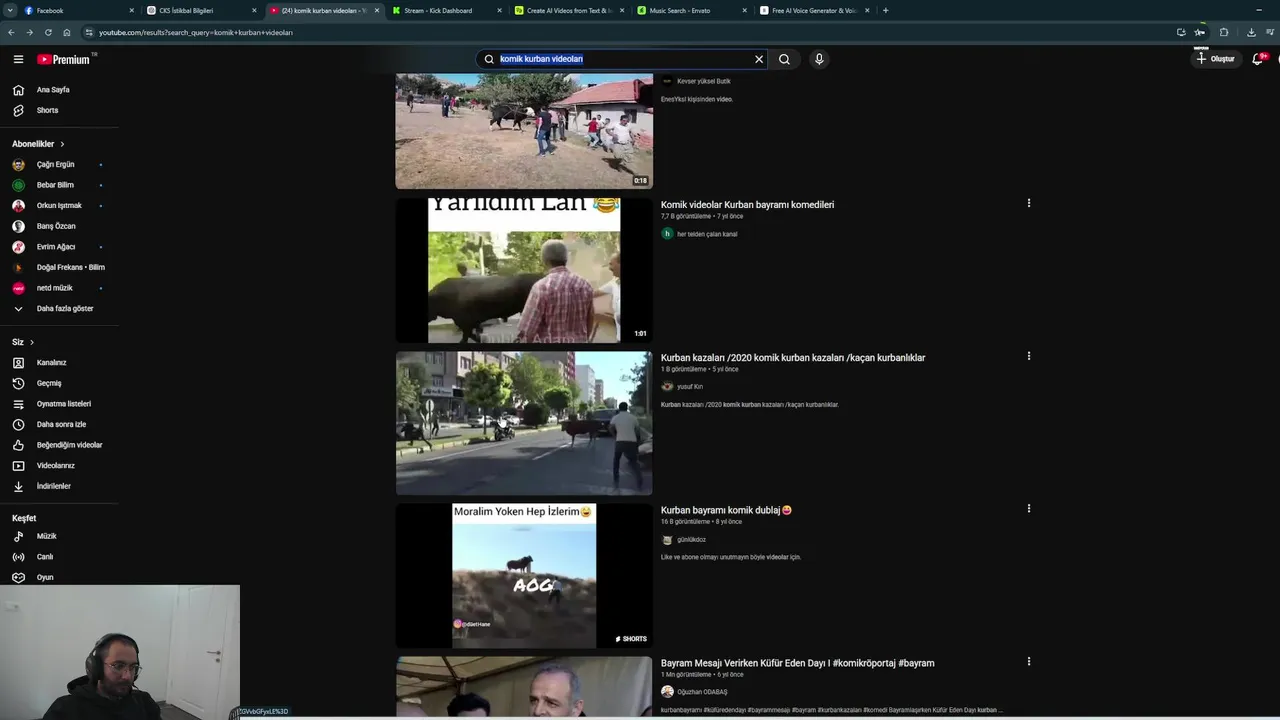Screen dimensions: 1280x720
Task: Clear the search box with X
Action: (x=759, y=59)
